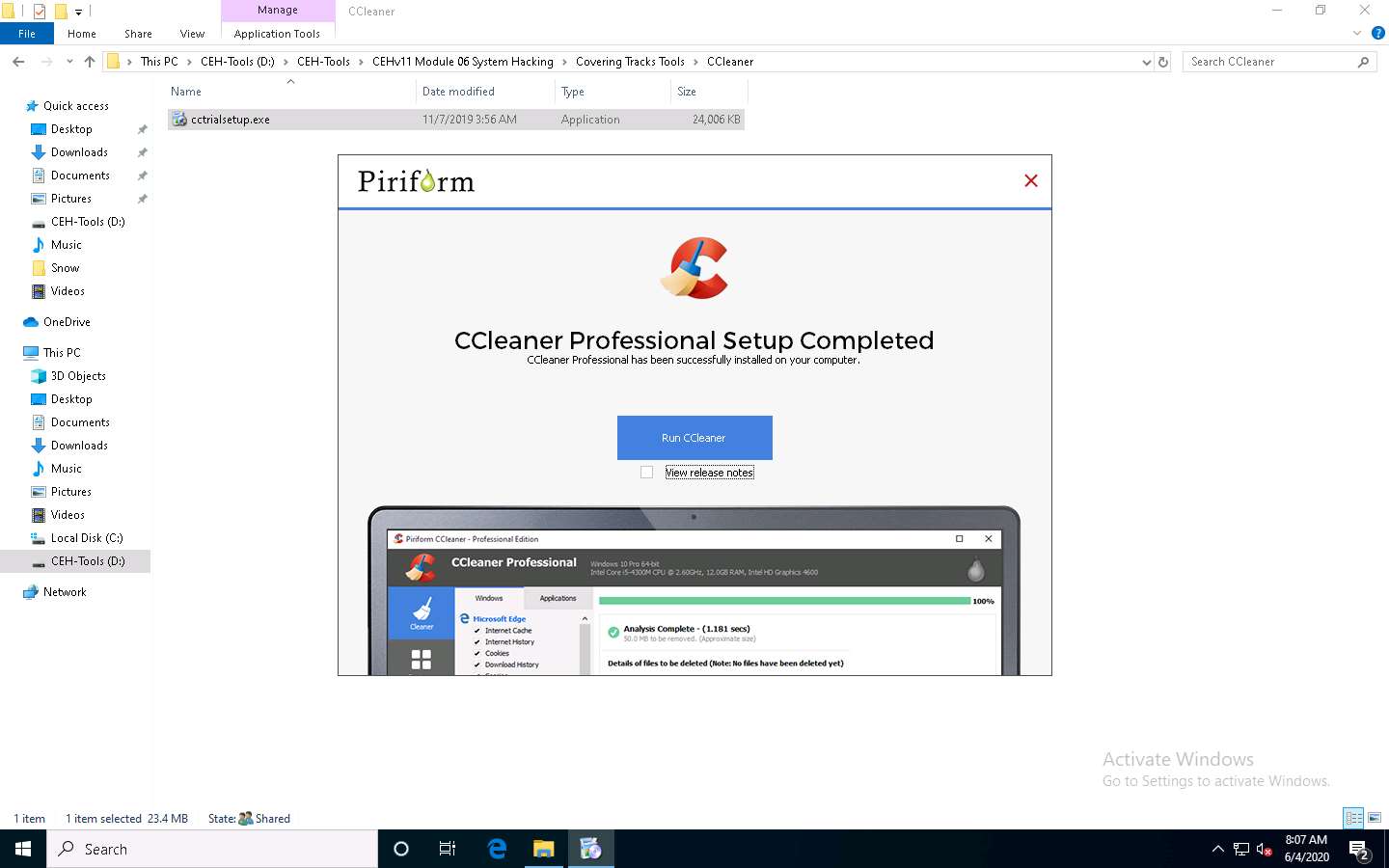The image size is (1389, 868).
Task: Open the Application Tools tab
Action: [277, 34]
